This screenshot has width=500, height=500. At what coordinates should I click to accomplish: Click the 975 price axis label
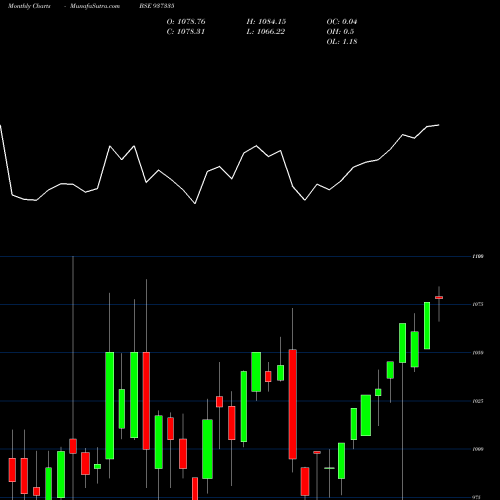coord(477,497)
